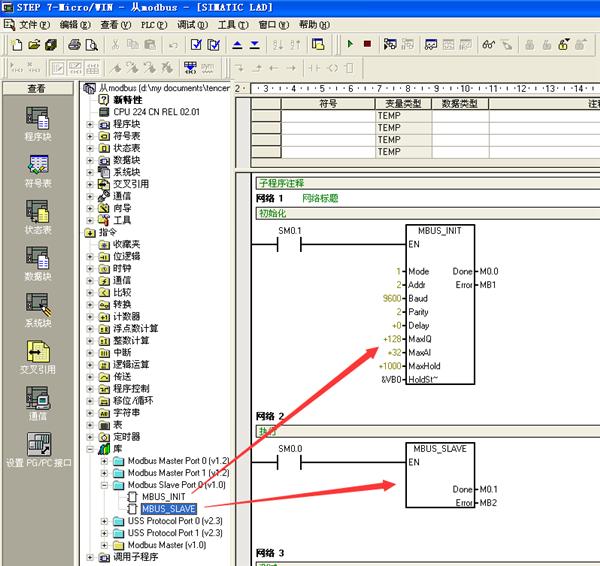Expand Modbus Master Port 0 library
The width and height of the screenshot is (600, 566).
[104, 461]
